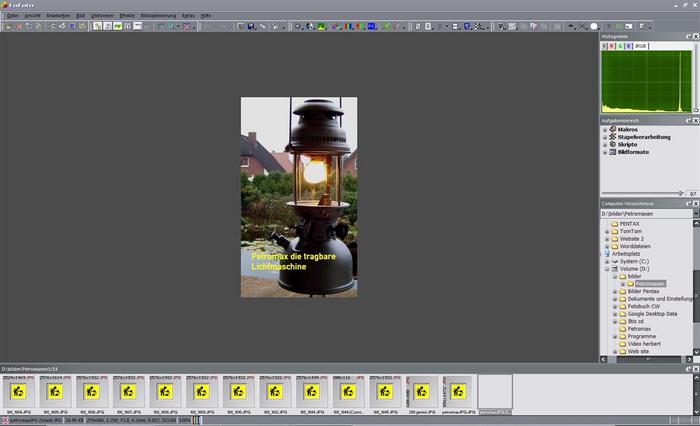Collapse the bilder folder
Viewport: 700px width, 426px height.
[615, 276]
